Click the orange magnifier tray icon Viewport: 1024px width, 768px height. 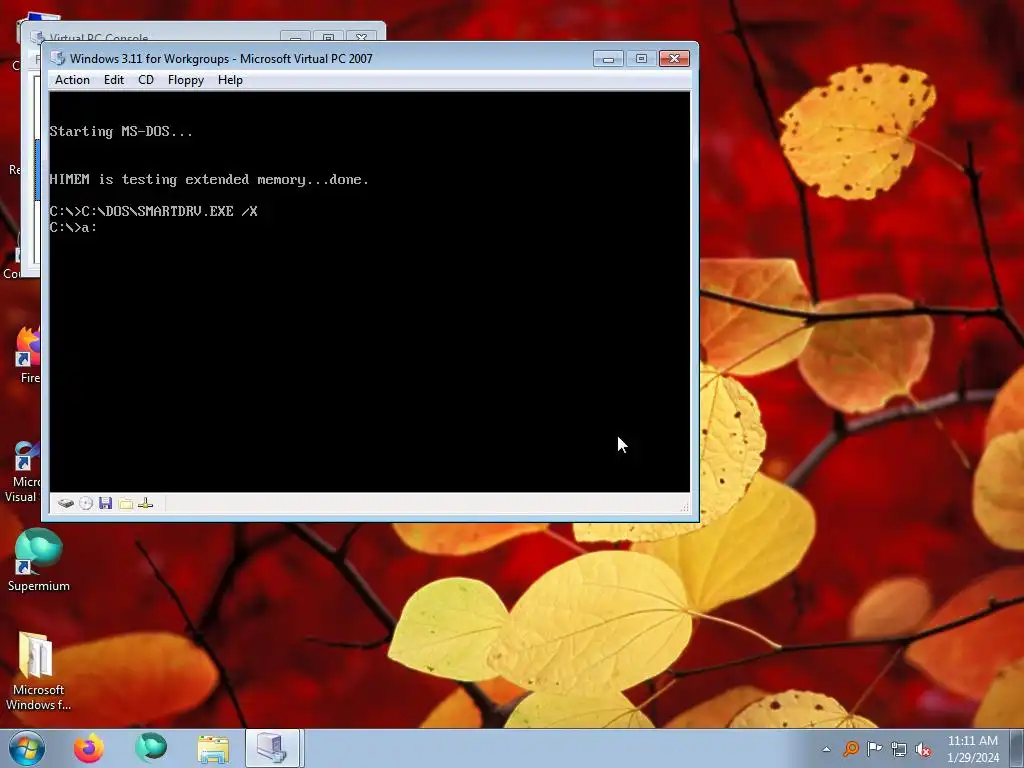point(850,749)
